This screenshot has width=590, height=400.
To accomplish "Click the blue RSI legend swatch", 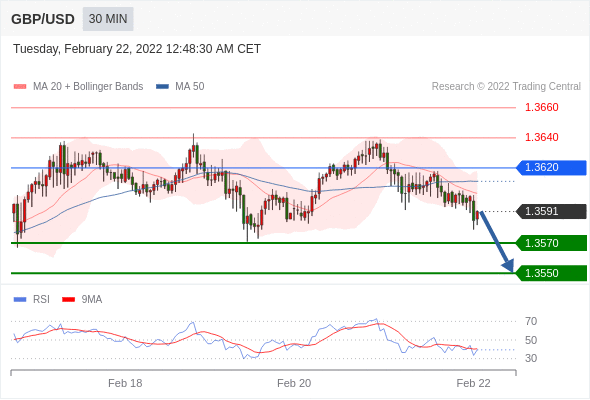I will [x=20, y=300].
